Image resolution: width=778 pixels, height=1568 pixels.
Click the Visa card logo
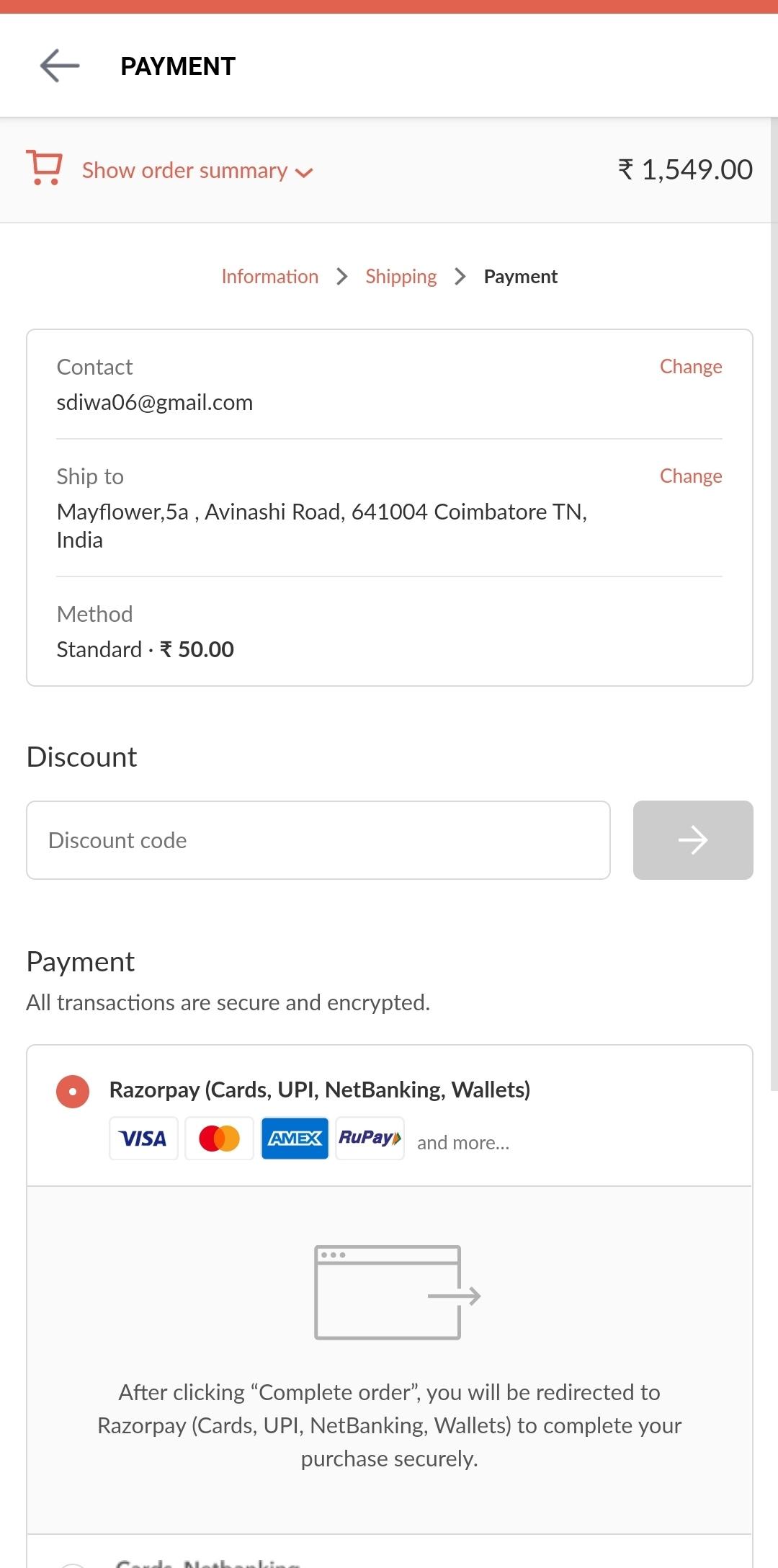pyautogui.click(x=143, y=1139)
